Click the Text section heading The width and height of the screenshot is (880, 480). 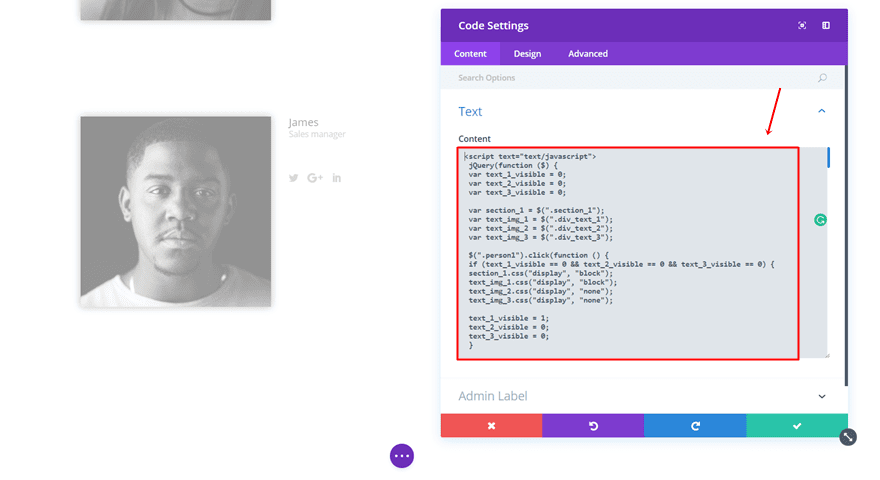[x=470, y=111]
